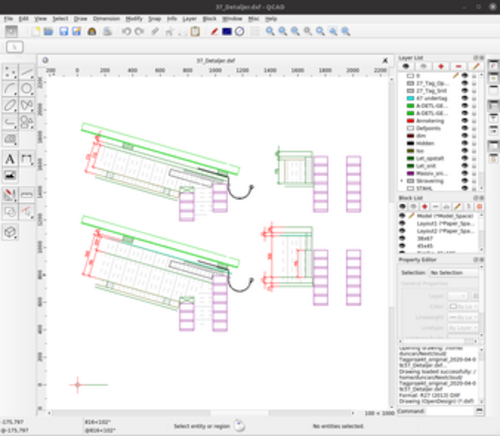The height and width of the screenshot is (436, 500).
Task: Select the Dimension tool
Action: coord(27,159)
